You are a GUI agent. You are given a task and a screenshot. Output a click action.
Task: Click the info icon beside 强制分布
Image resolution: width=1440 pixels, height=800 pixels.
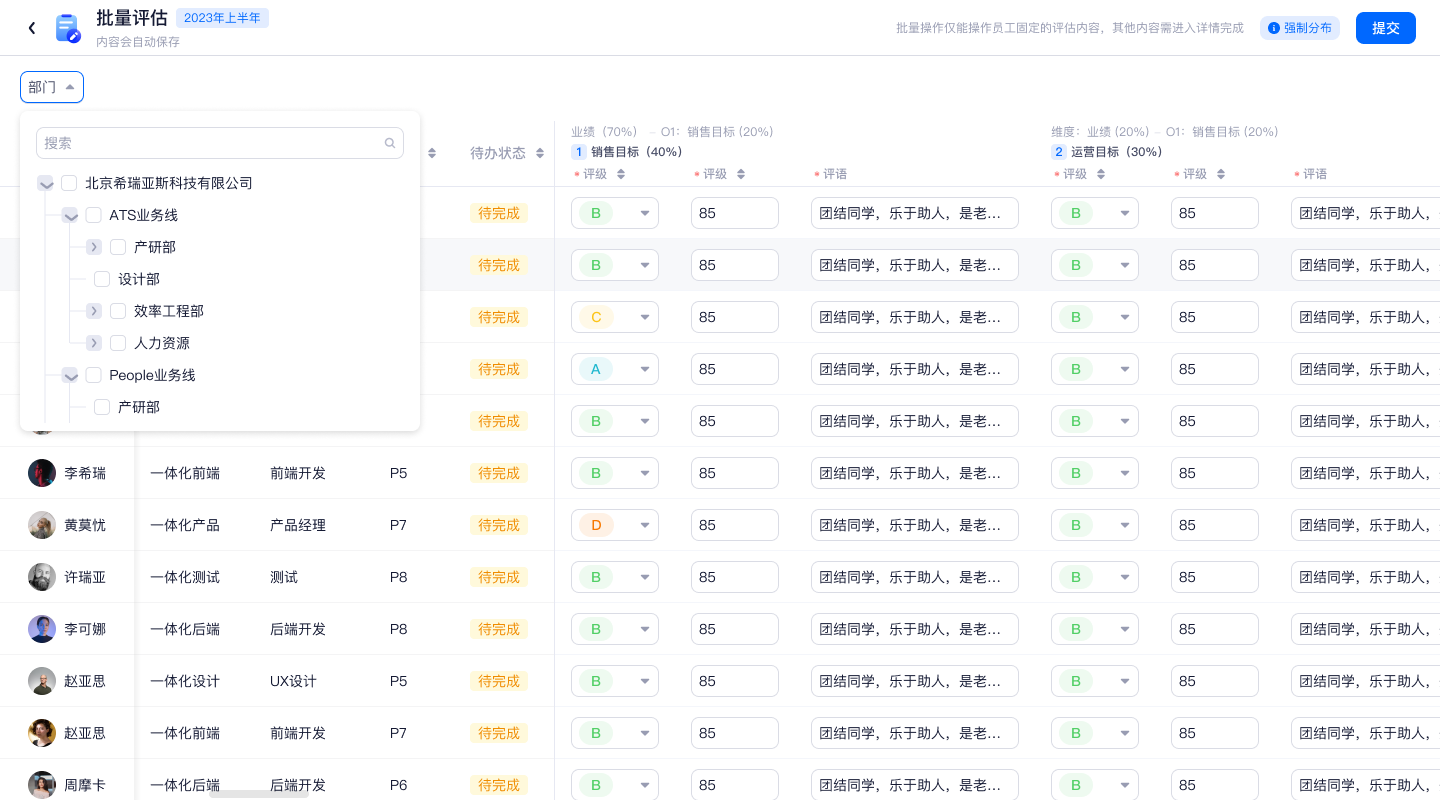coord(1273,28)
